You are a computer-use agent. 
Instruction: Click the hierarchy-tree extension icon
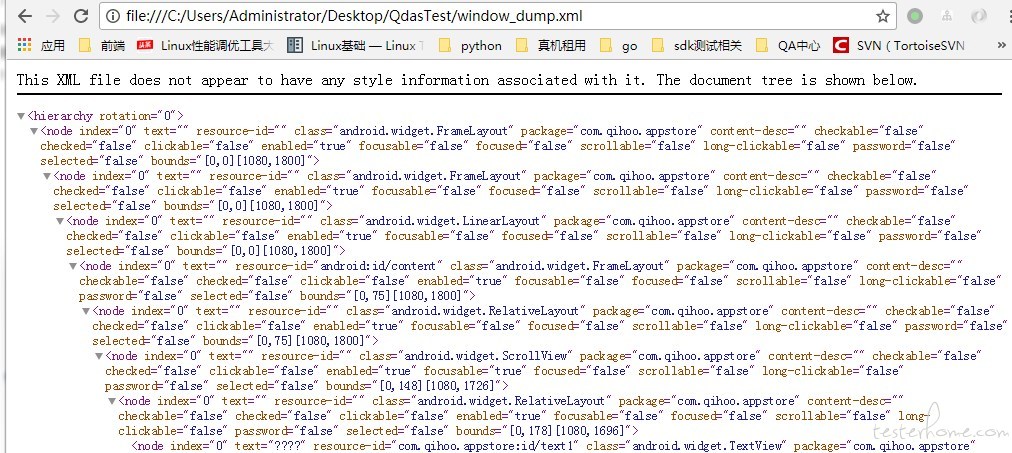[x=947, y=16]
